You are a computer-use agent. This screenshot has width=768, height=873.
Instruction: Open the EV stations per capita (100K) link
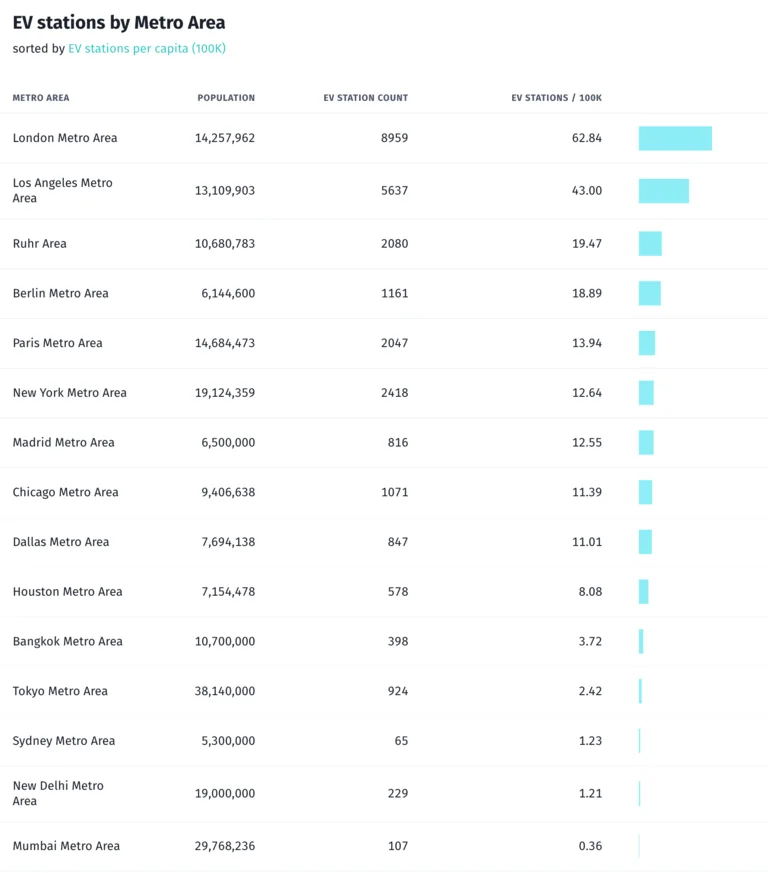tap(147, 49)
